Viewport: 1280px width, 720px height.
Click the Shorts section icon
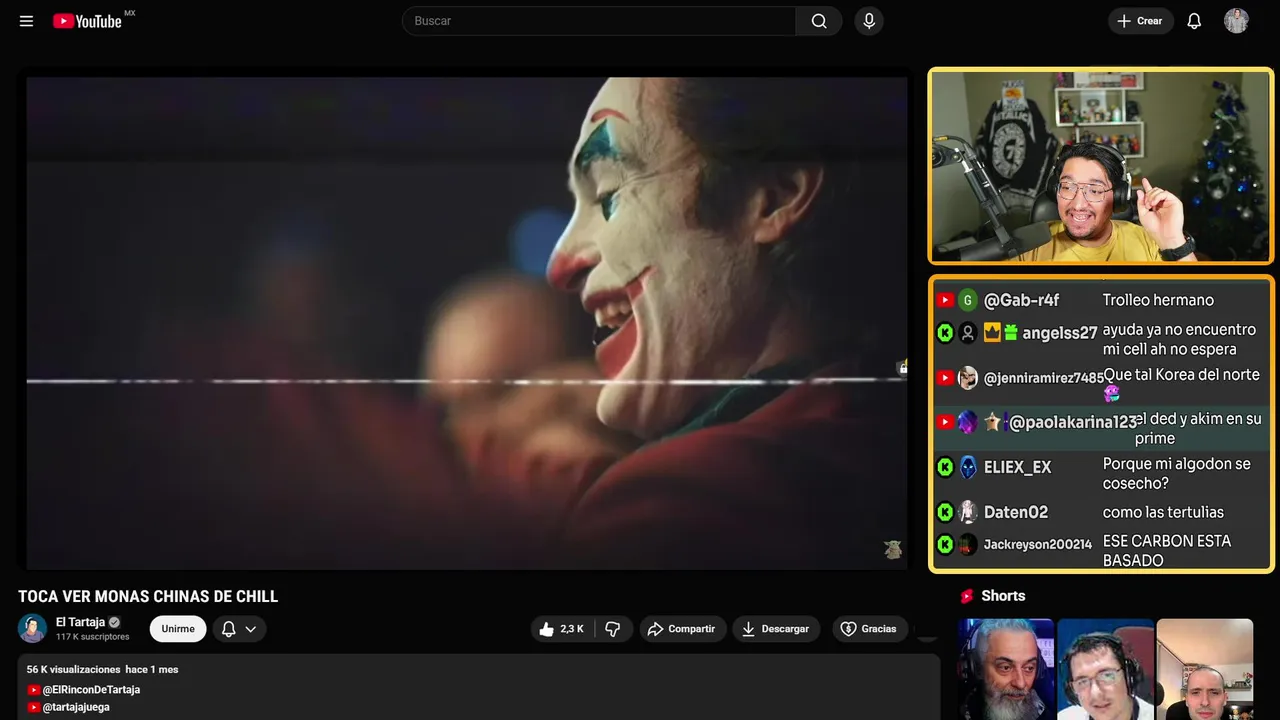coord(967,596)
